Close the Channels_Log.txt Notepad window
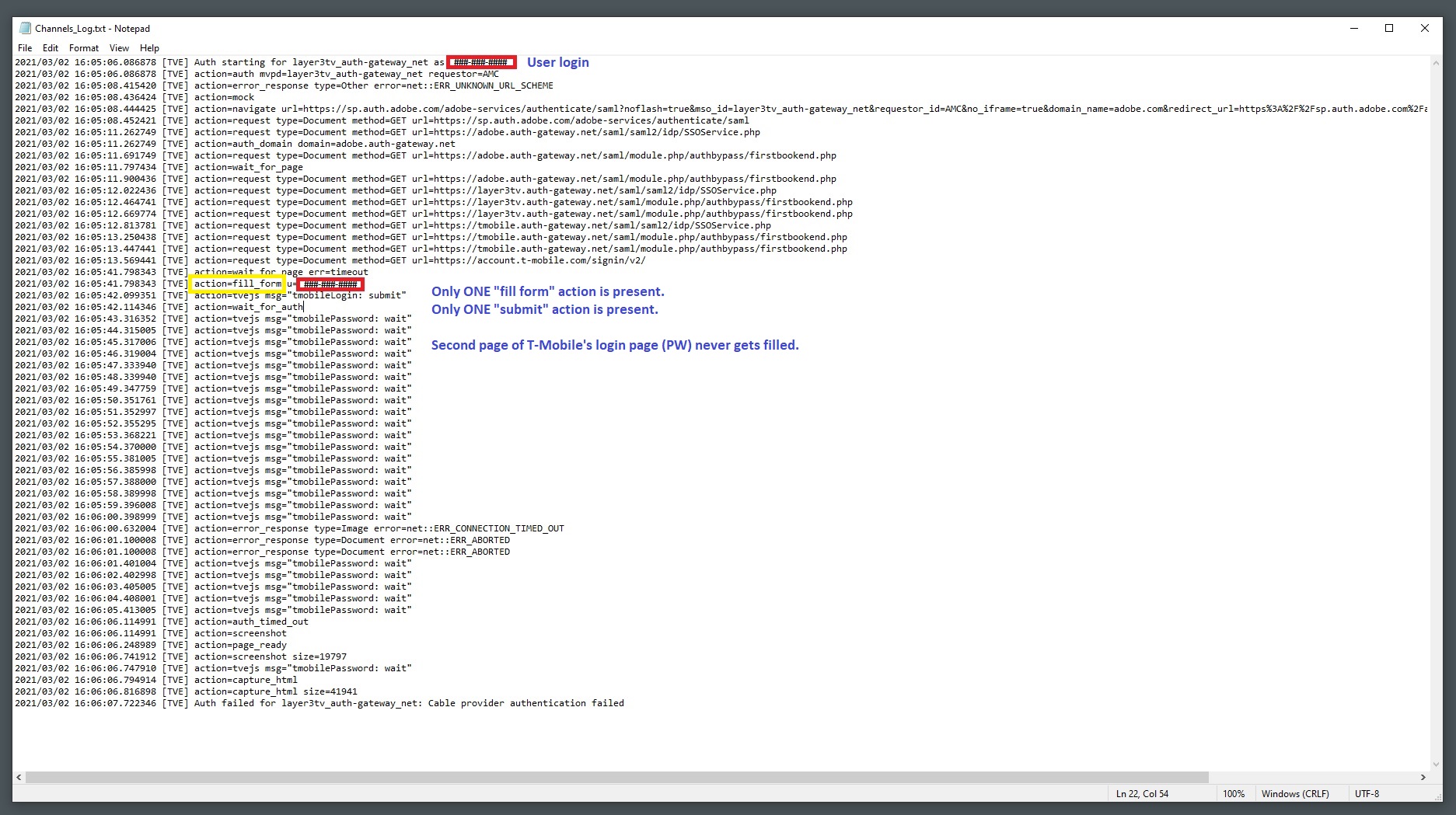This screenshot has width=1456, height=815. (x=1424, y=29)
